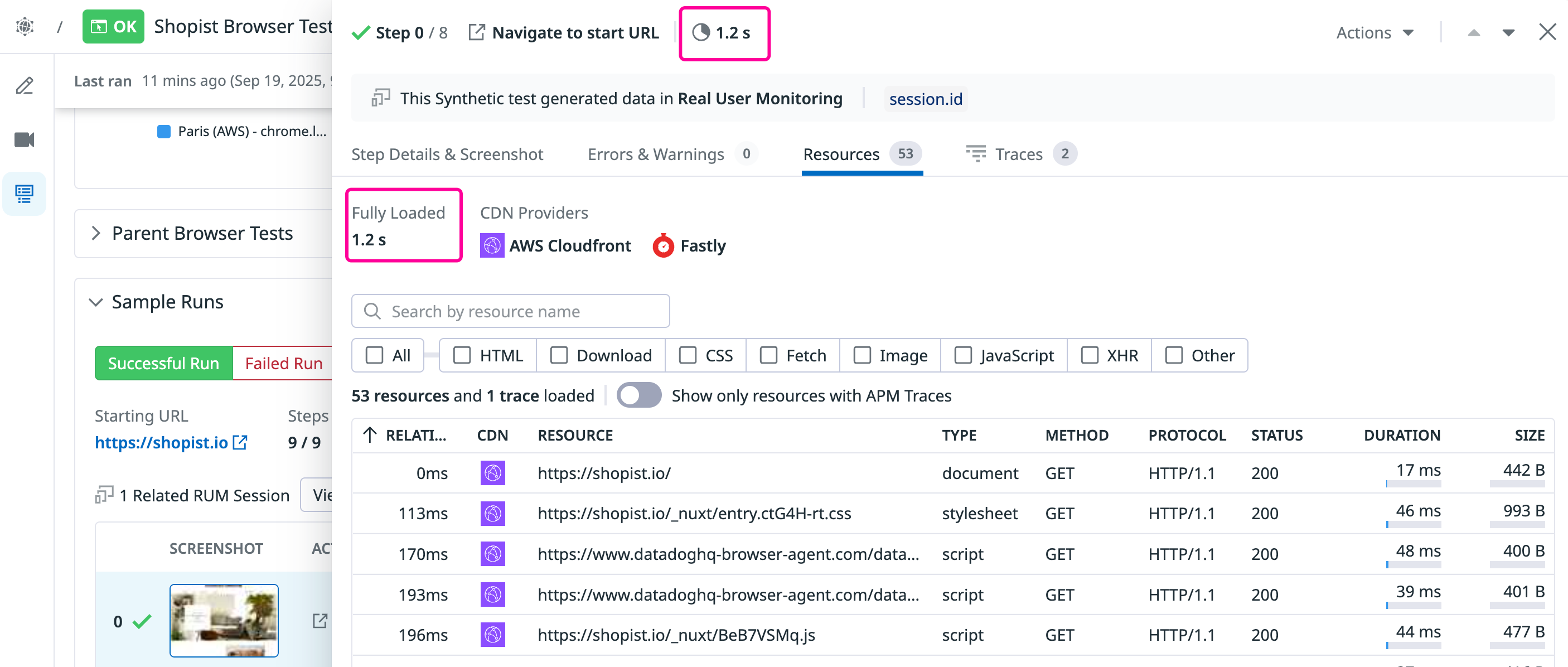Image resolution: width=1568 pixels, height=667 pixels.
Task: Check the Image resource filter
Action: [x=862, y=355]
